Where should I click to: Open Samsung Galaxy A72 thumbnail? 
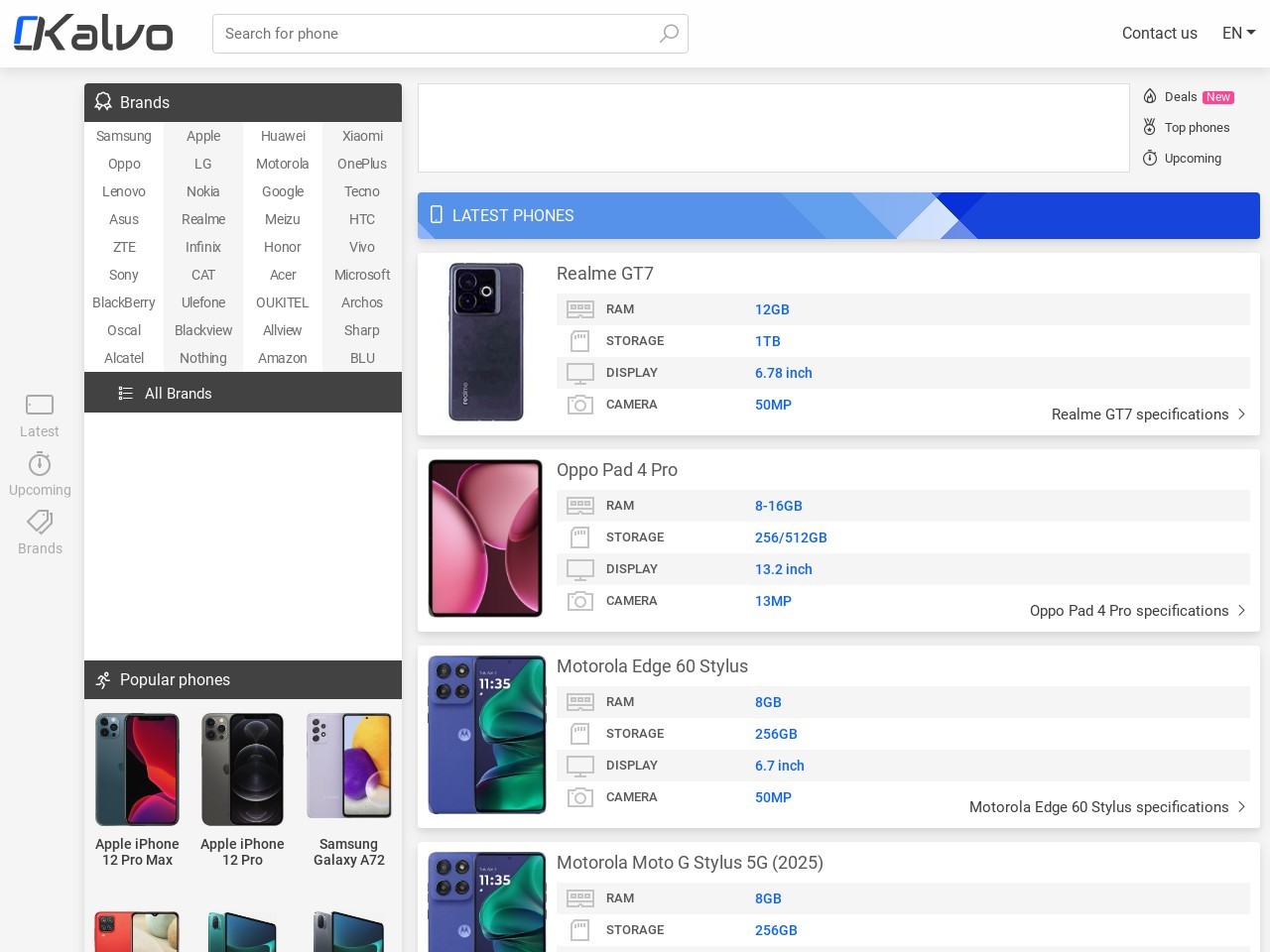[349, 766]
